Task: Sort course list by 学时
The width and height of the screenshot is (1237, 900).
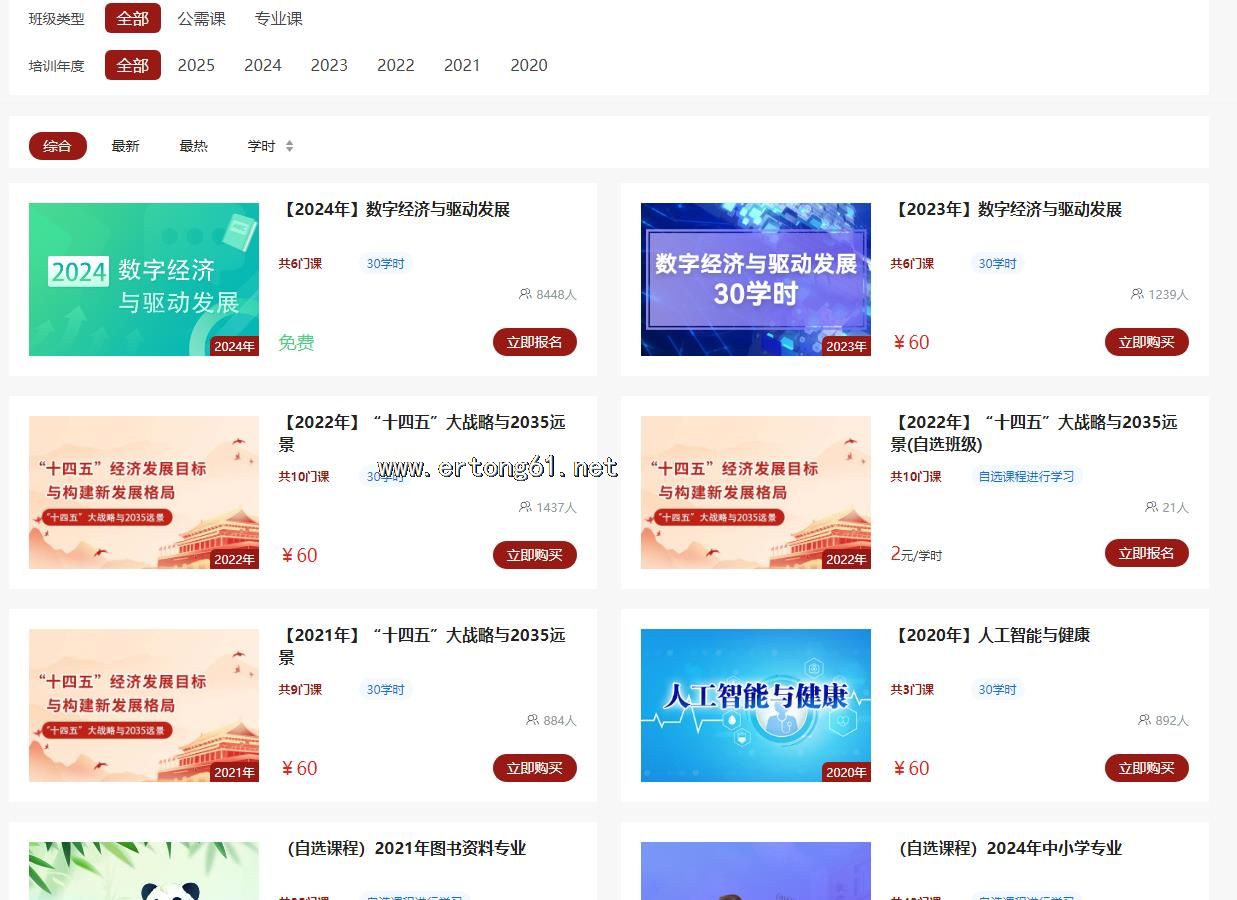Action: pos(261,146)
